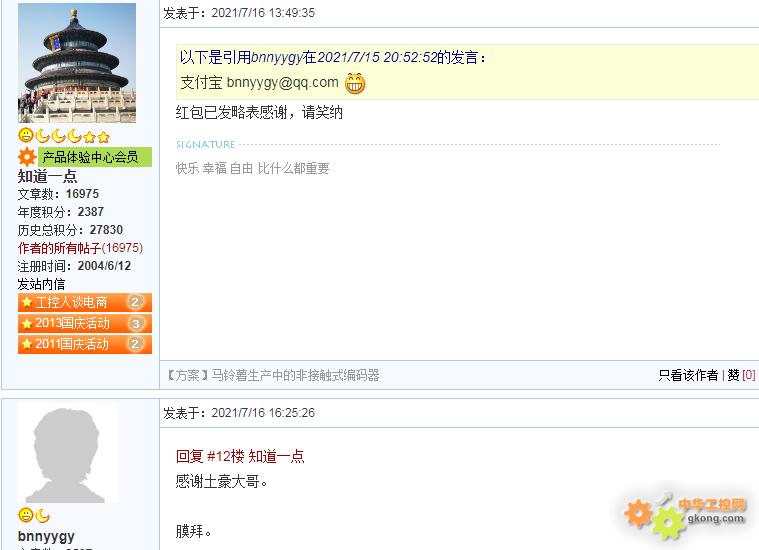Open the 2013国庆活动 badge

click(85, 323)
